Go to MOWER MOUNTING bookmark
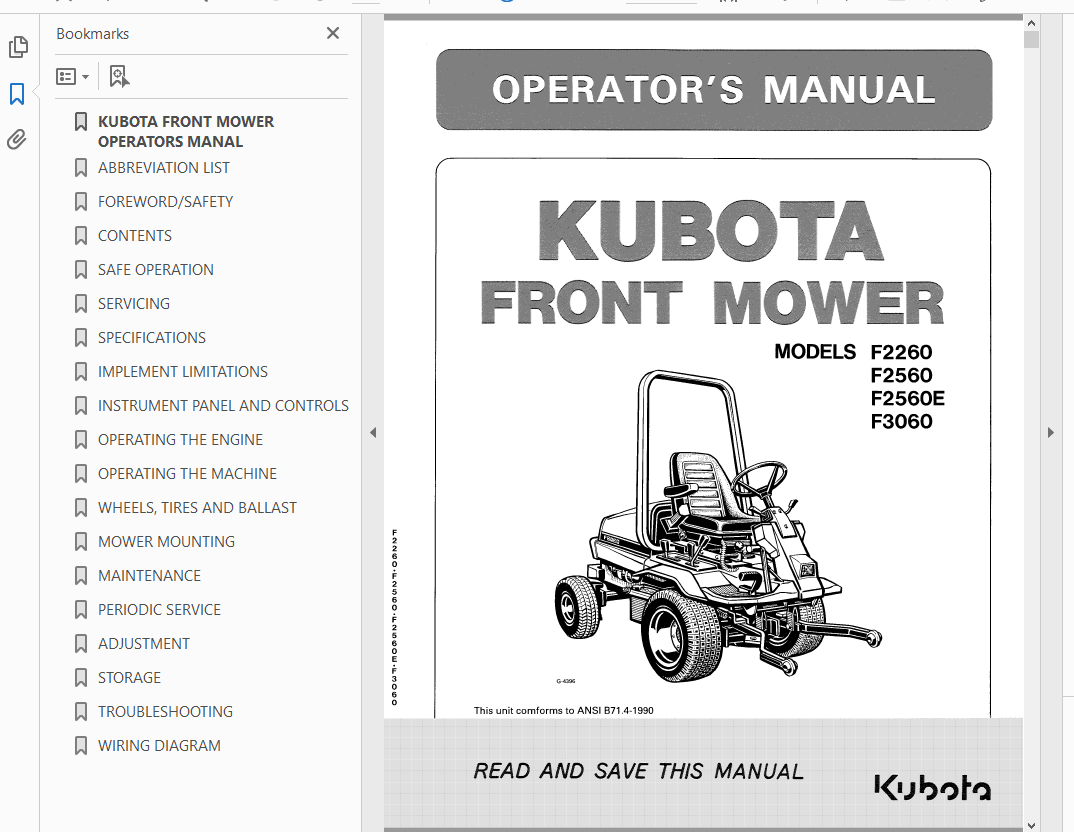 tap(166, 542)
